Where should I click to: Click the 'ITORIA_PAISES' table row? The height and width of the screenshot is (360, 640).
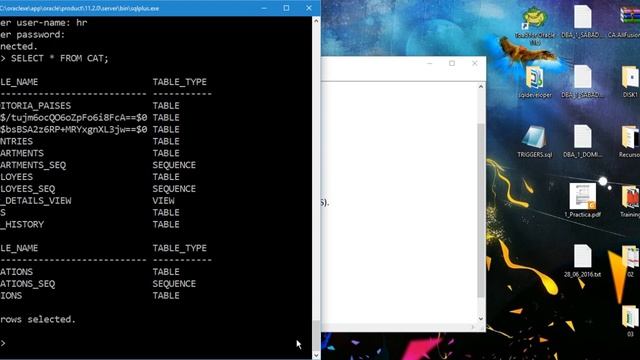(90, 106)
